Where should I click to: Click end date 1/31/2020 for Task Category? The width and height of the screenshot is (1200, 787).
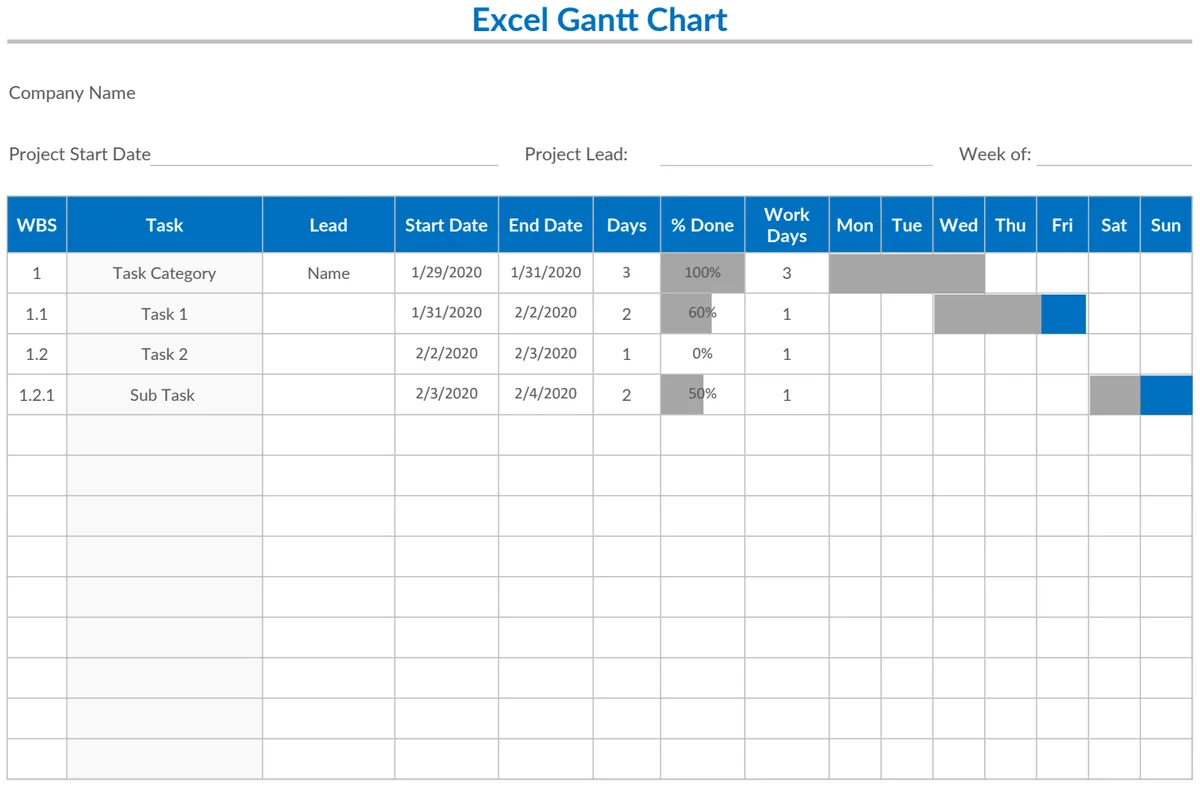(x=545, y=272)
